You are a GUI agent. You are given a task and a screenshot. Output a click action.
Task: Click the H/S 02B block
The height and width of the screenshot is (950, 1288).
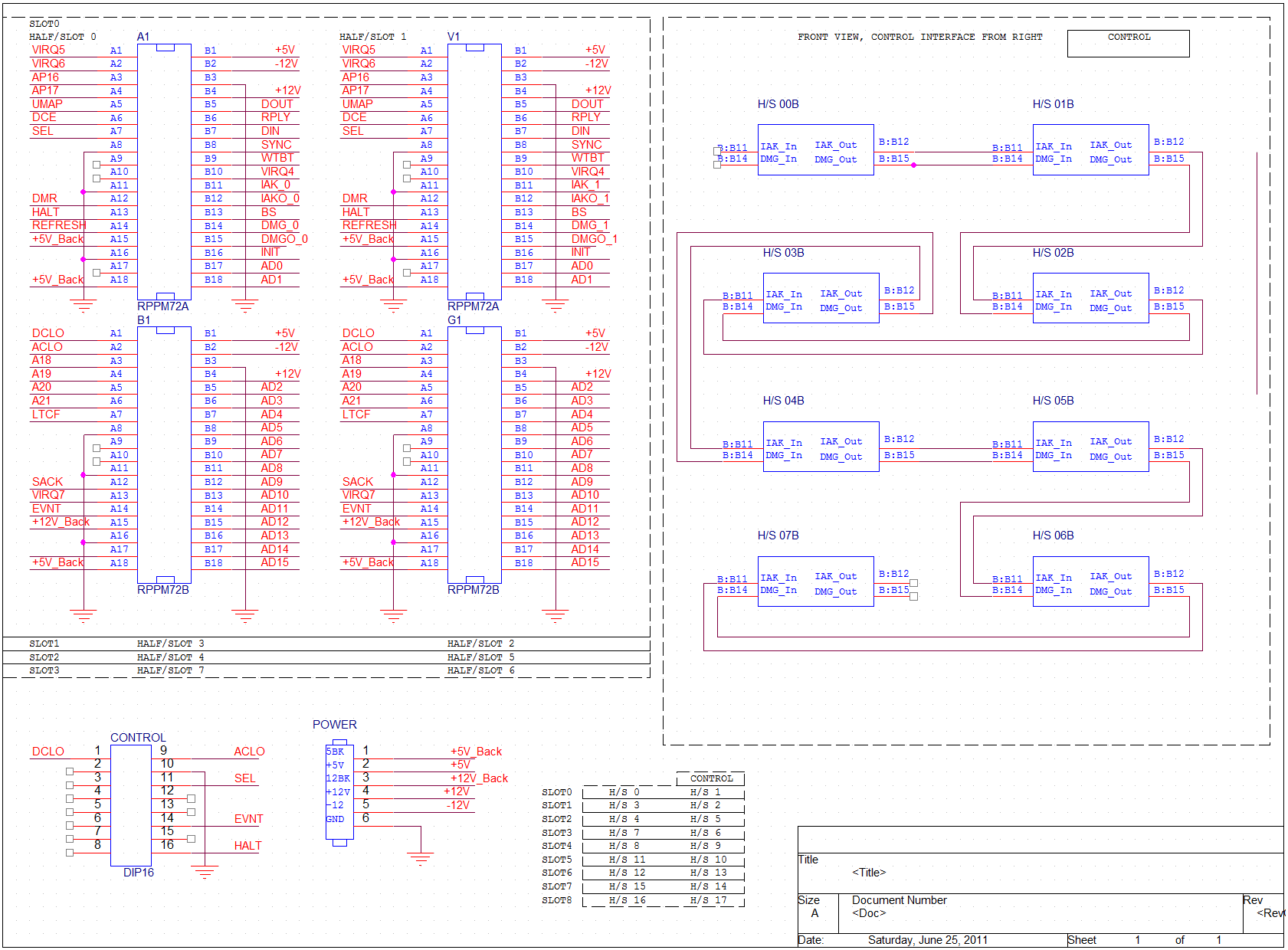1090,298
